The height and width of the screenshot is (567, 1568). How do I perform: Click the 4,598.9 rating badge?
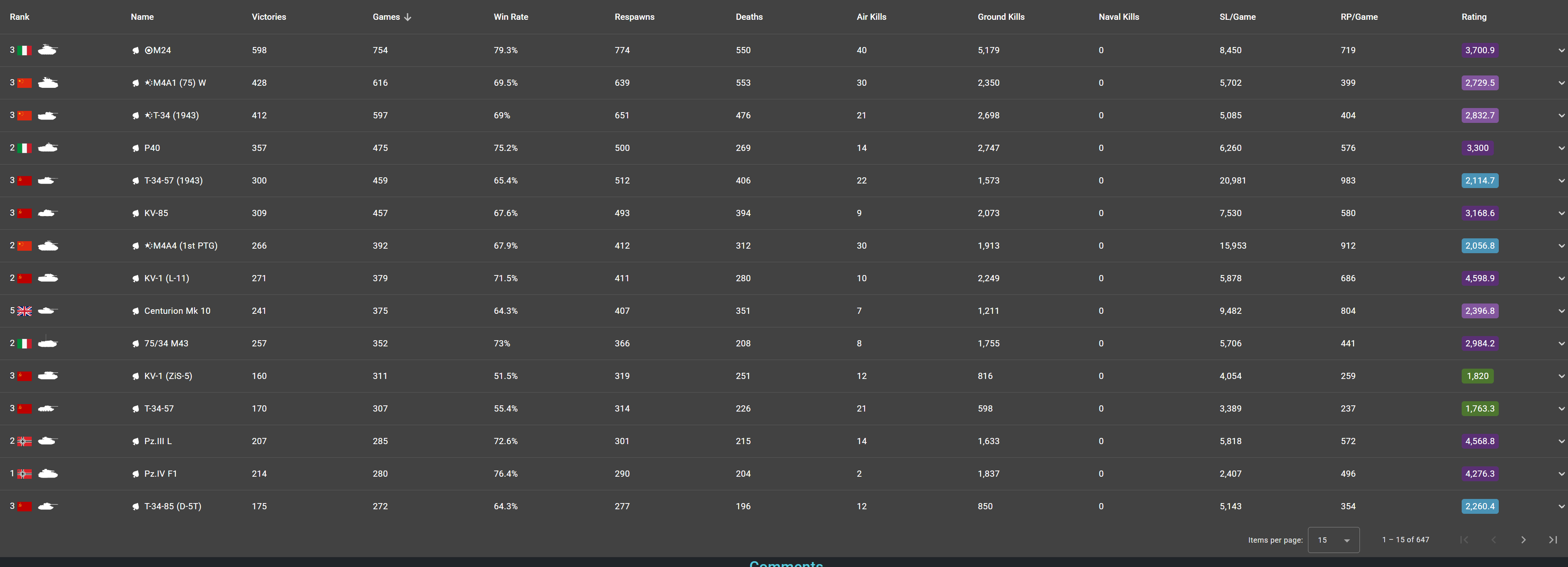coord(1479,279)
